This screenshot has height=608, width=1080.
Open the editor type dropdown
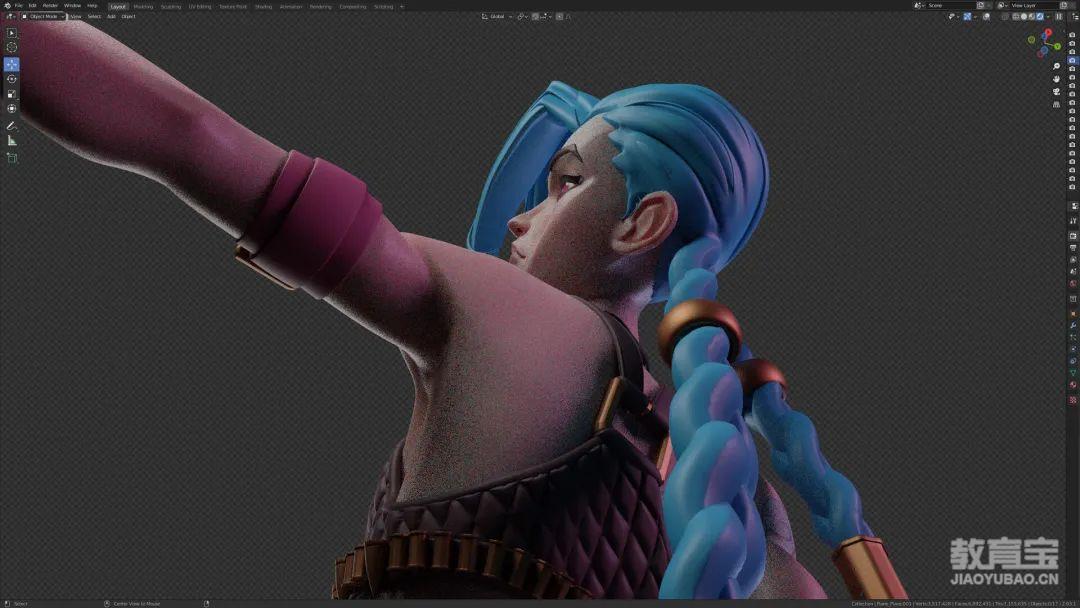(x=10, y=17)
